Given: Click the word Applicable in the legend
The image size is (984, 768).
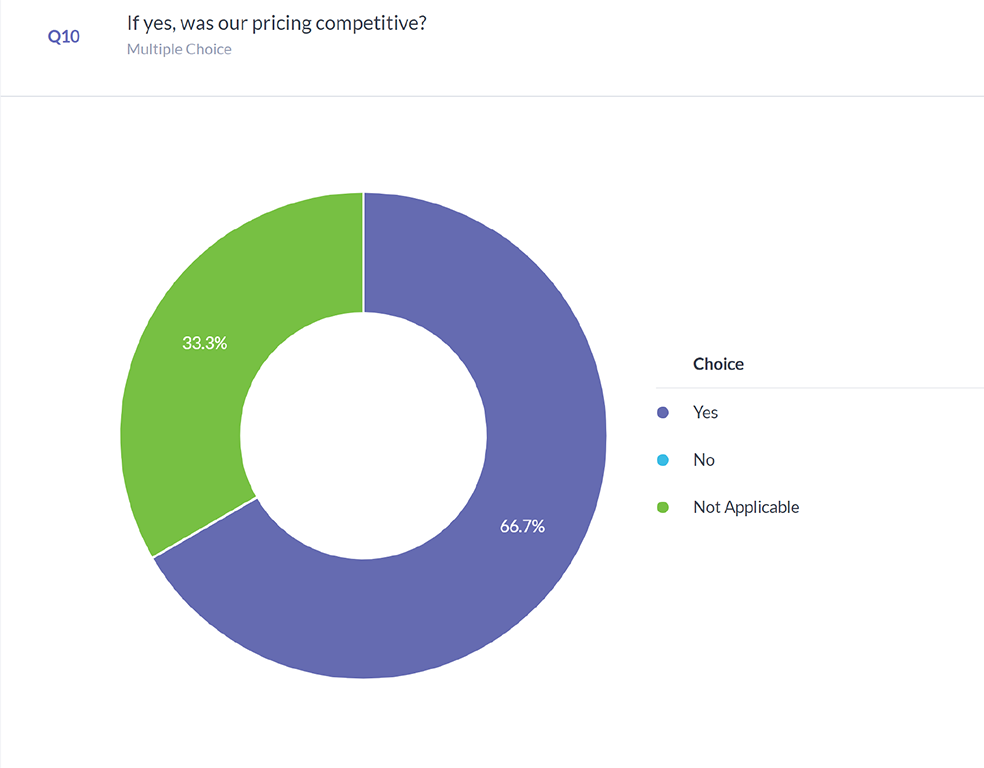Looking at the screenshot, I should coord(762,507).
